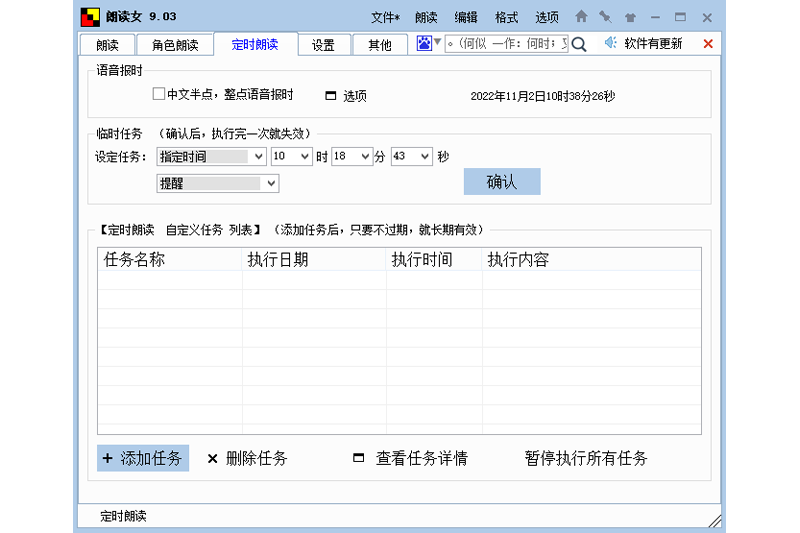Screen dimensions: 800x533
Task: Click the speaker icon beside update notice
Action: (x=610, y=43)
